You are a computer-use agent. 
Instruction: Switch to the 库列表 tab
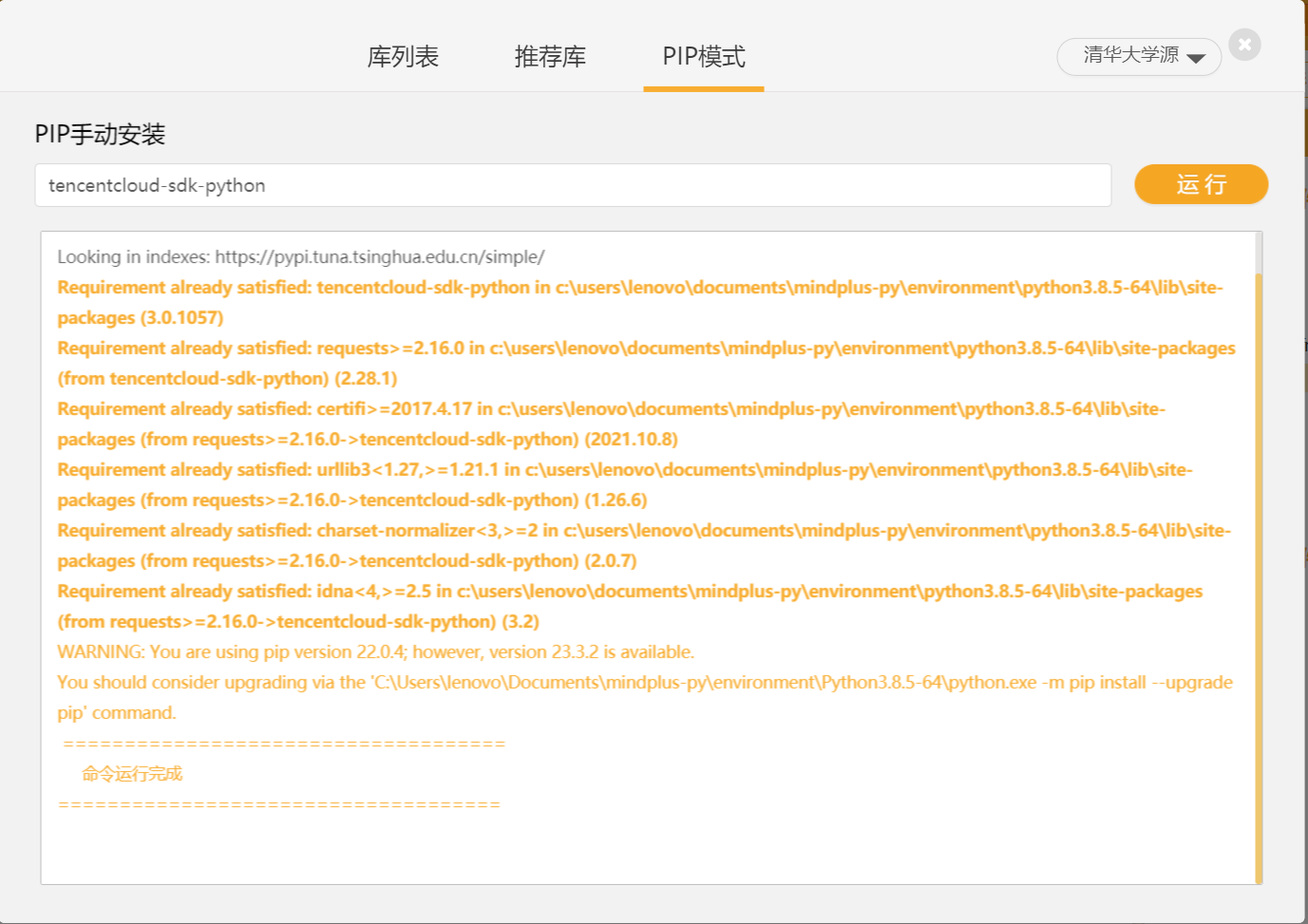click(403, 57)
